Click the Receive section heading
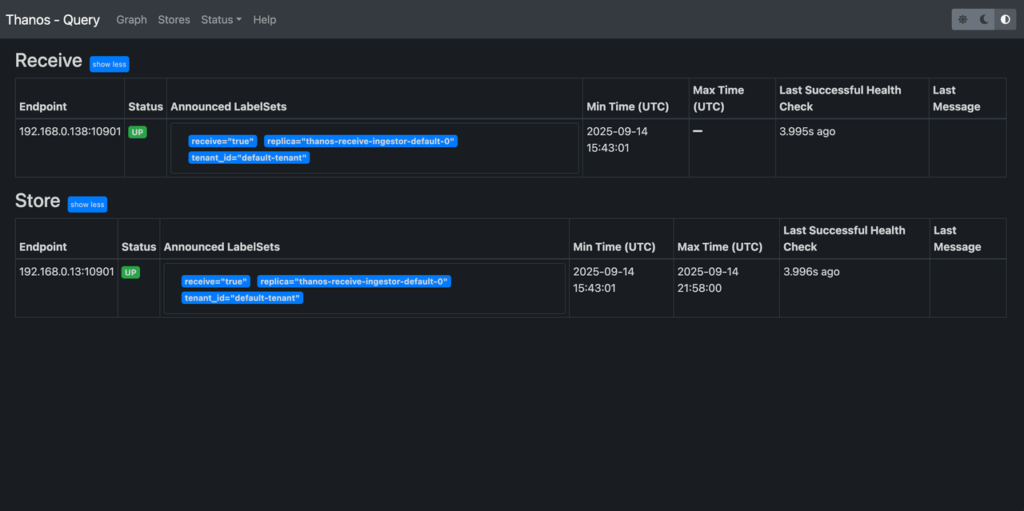The image size is (1024, 511). click(x=48, y=61)
